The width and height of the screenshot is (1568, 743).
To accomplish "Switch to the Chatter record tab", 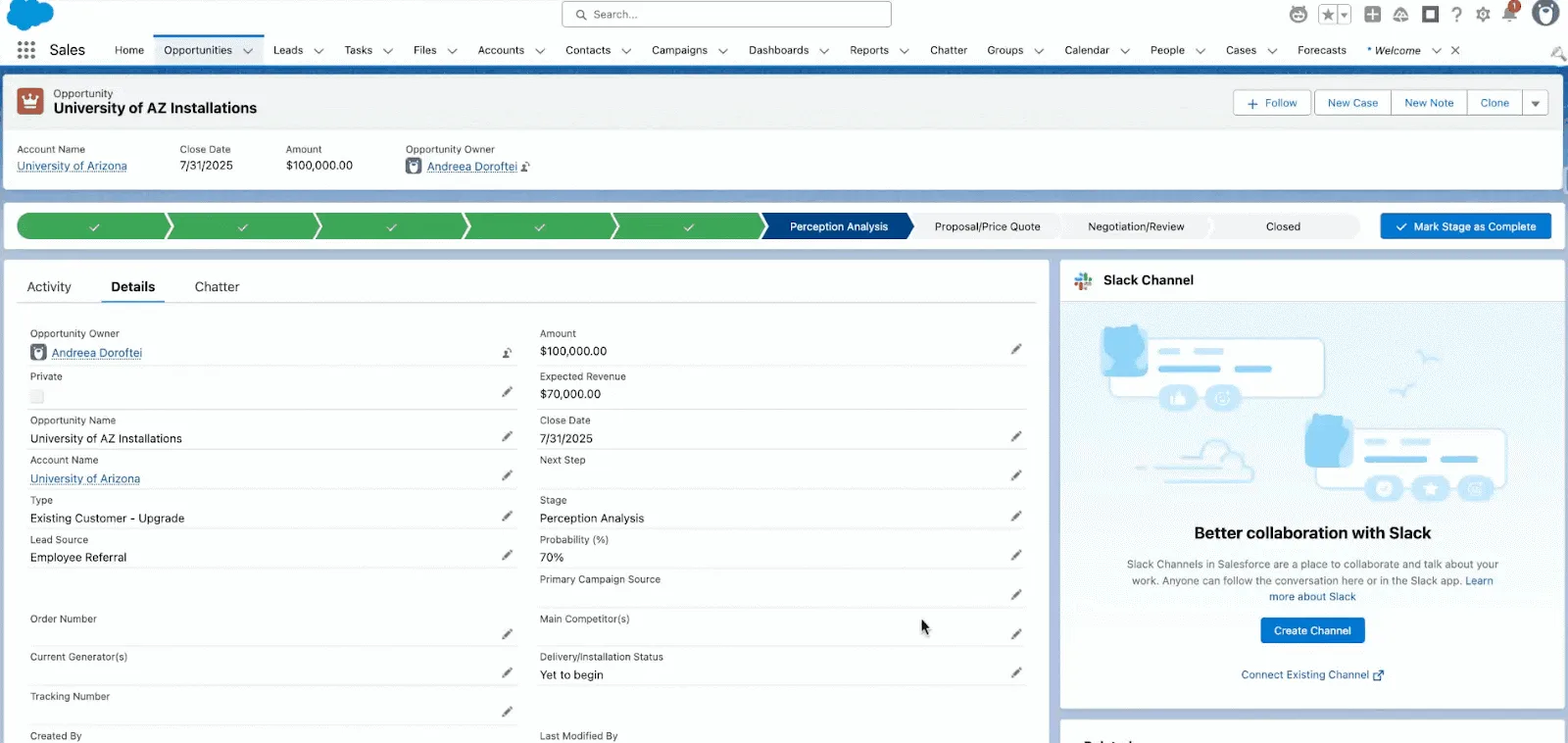I will [x=217, y=287].
